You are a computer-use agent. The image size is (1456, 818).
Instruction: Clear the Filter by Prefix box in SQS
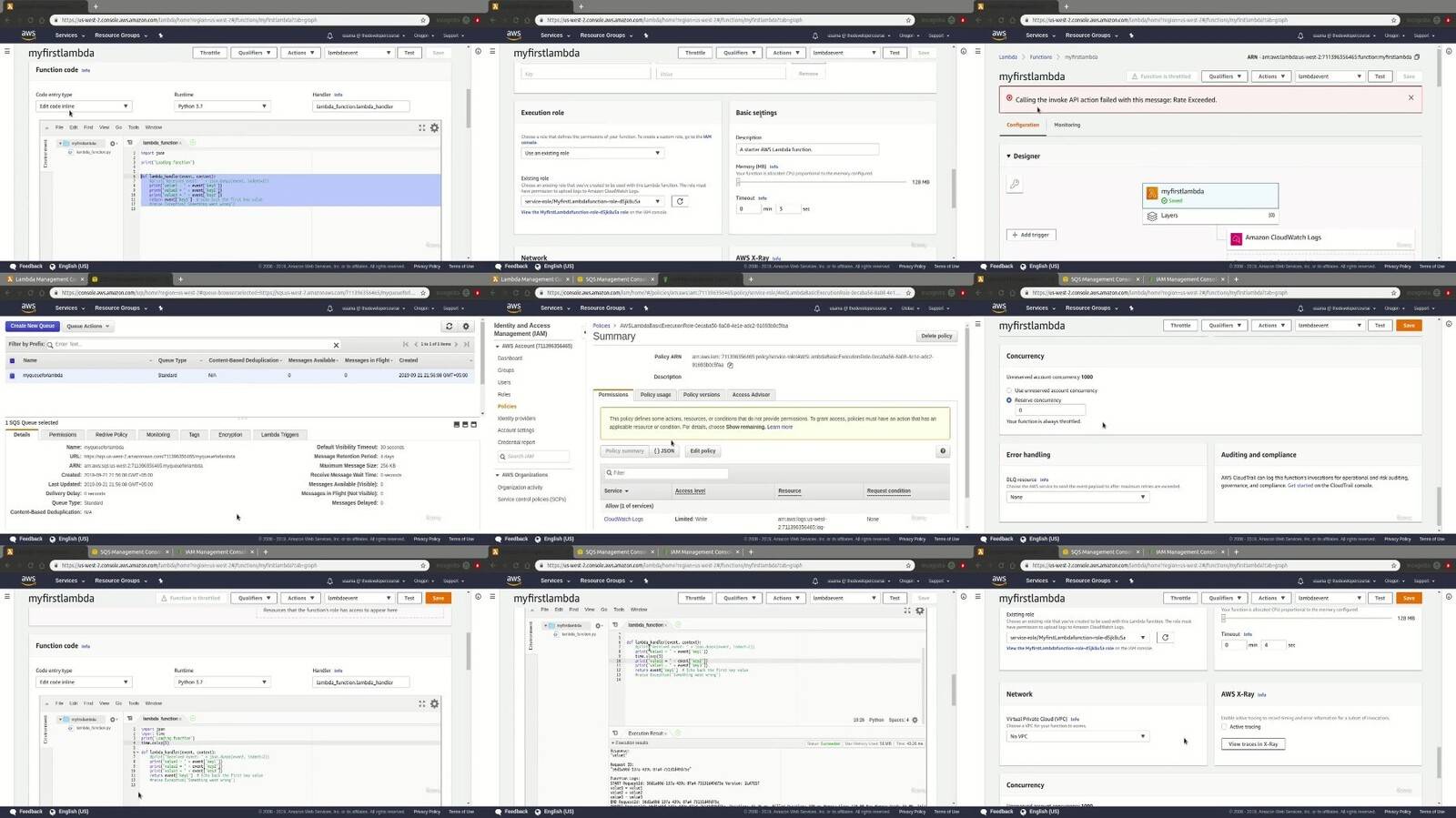[x=336, y=345]
